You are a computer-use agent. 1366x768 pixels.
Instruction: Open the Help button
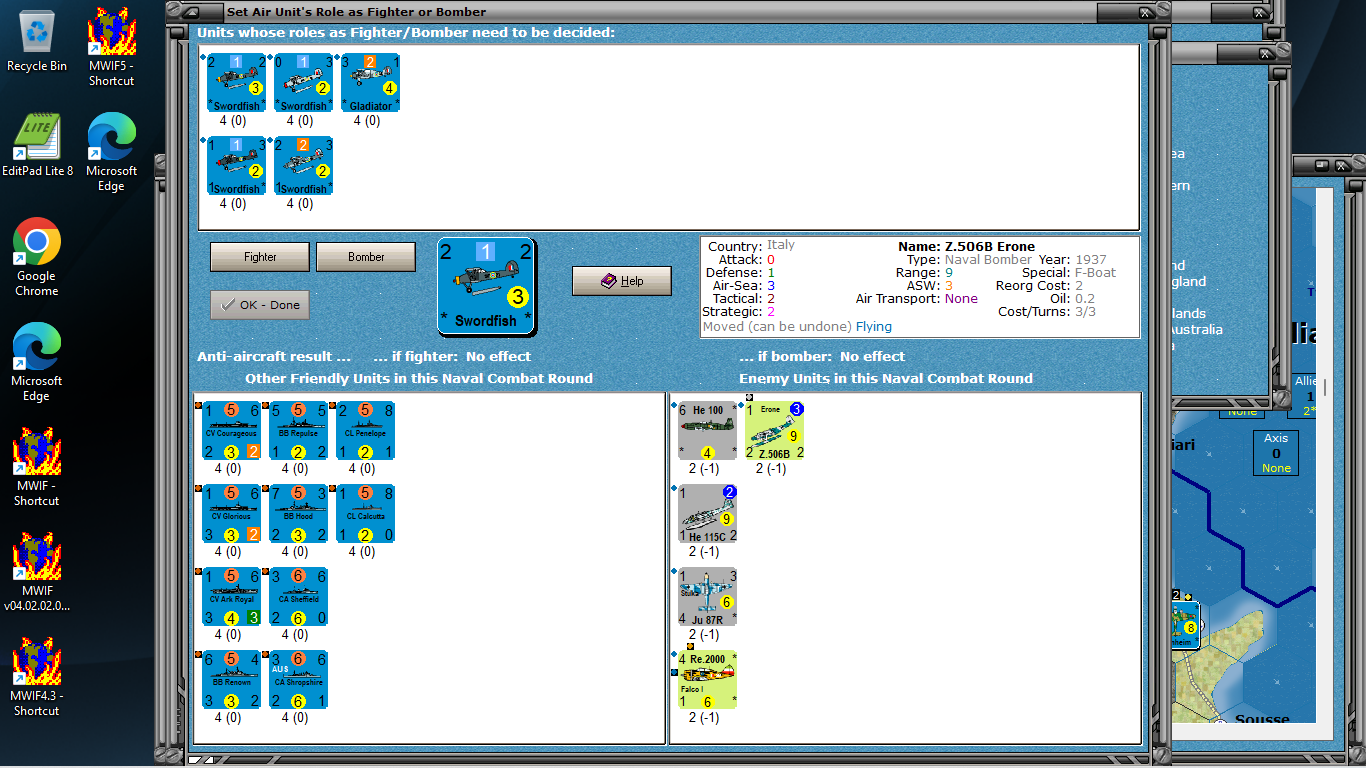pyautogui.click(x=622, y=281)
